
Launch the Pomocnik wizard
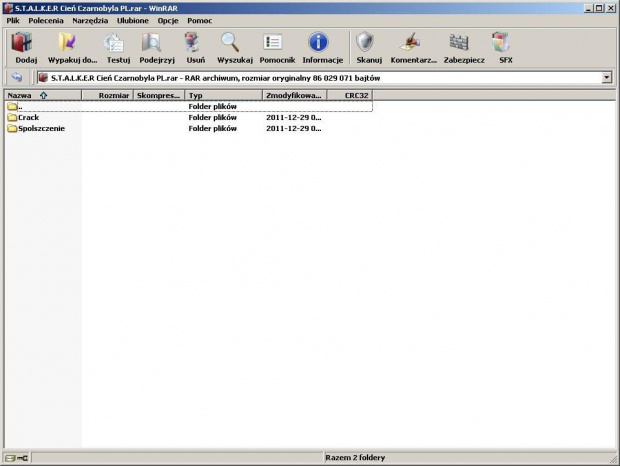tap(272, 42)
